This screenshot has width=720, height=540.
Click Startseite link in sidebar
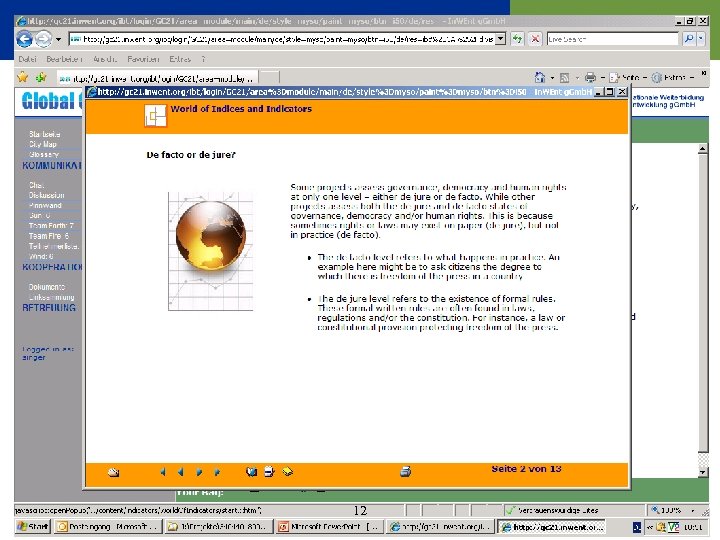(45, 134)
